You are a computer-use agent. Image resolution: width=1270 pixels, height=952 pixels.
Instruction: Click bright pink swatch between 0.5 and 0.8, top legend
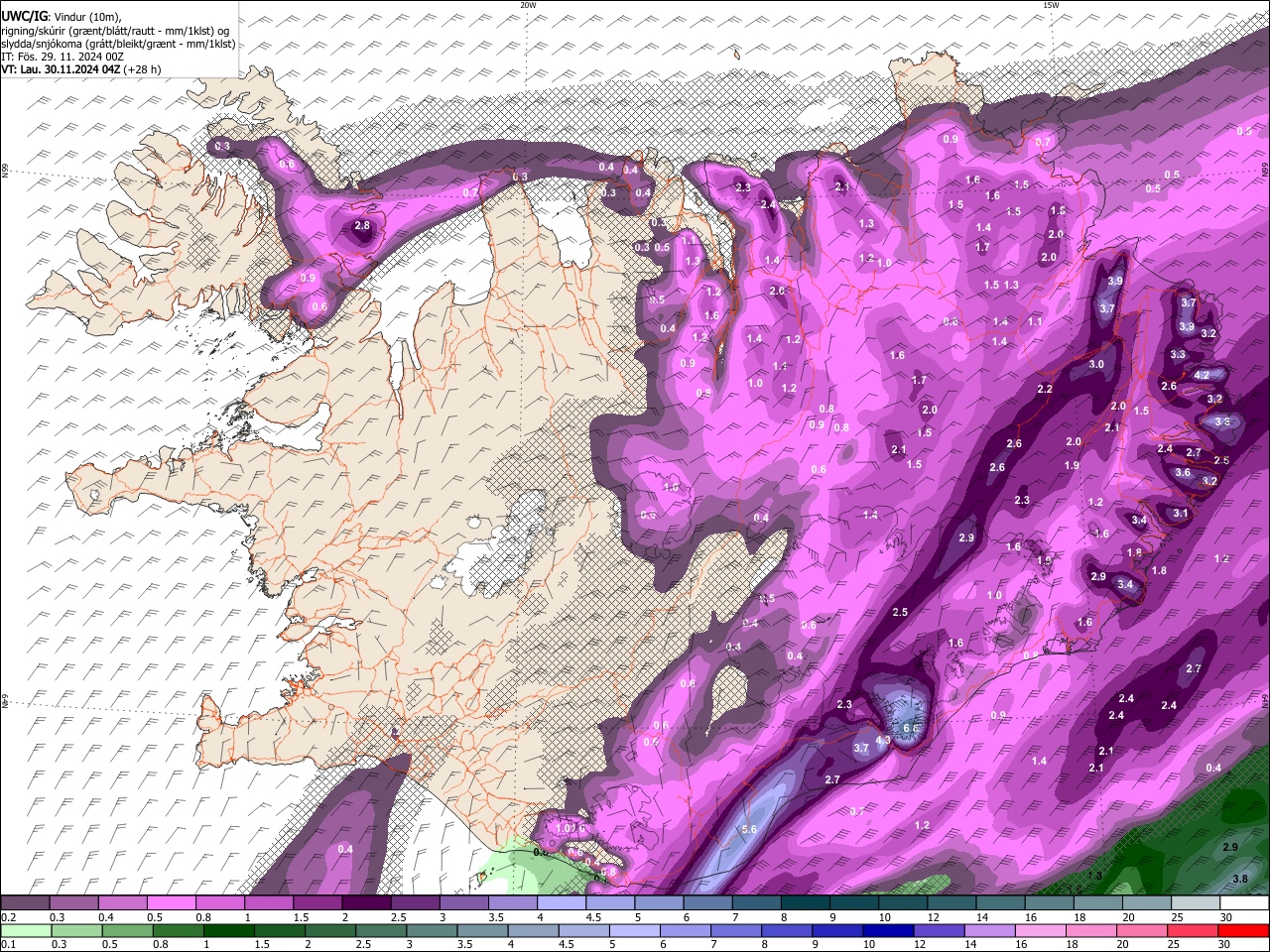coord(171,903)
